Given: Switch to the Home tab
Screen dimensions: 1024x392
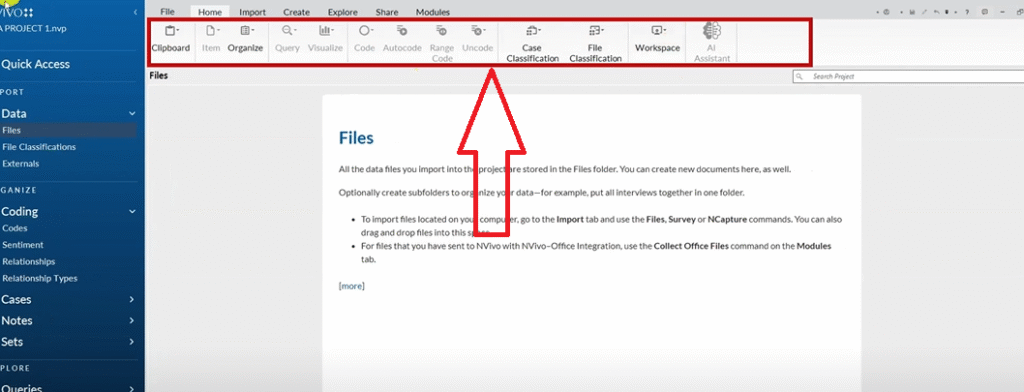Looking at the screenshot, I should tap(210, 12).
